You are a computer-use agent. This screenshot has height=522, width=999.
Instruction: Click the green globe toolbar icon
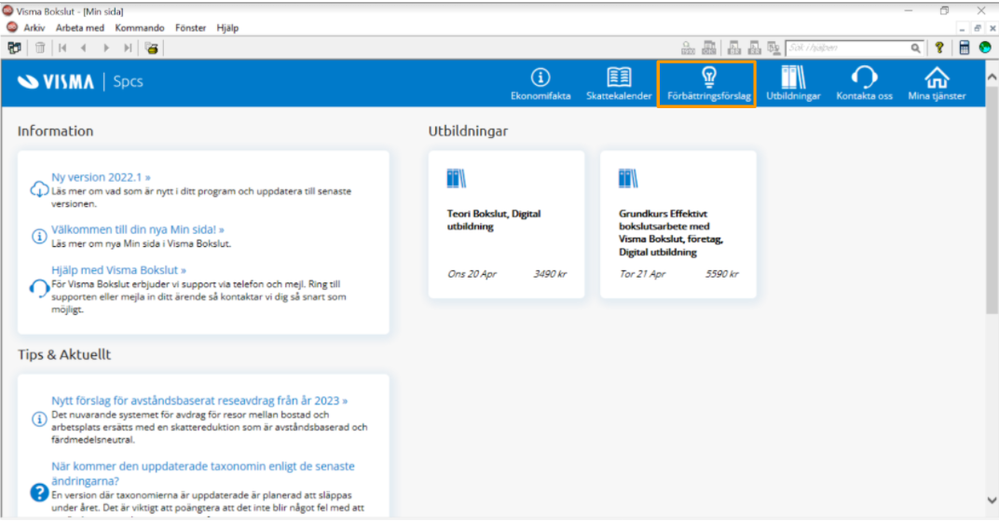(985, 48)
